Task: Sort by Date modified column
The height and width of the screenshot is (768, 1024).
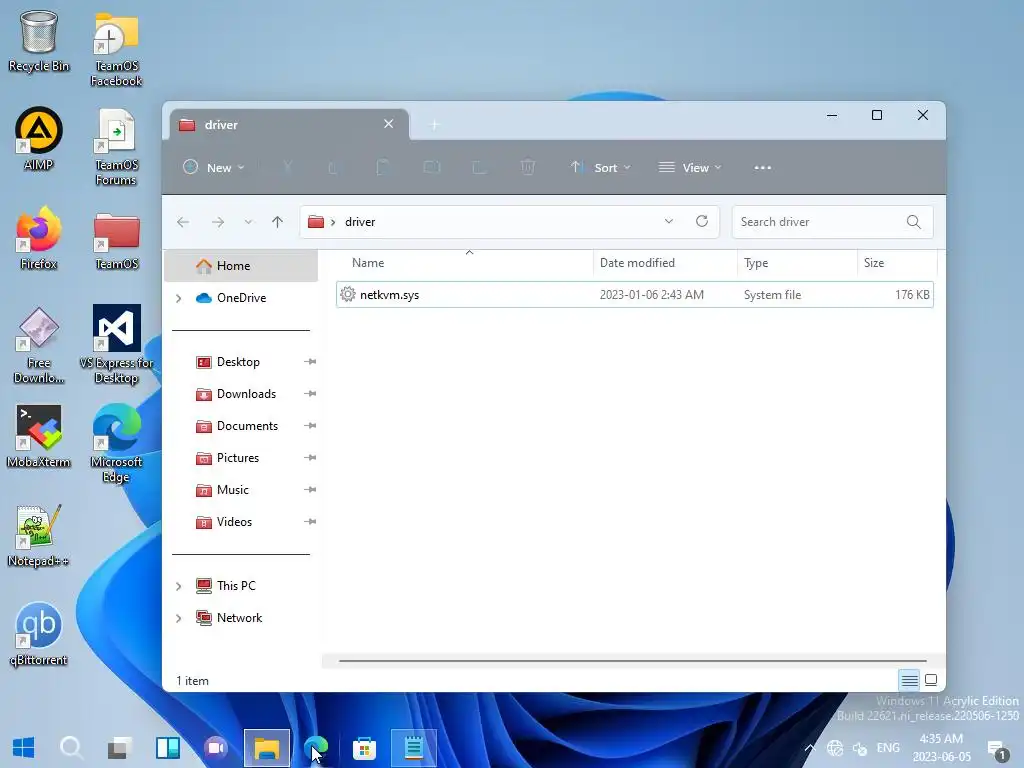Action: (665, 263)
